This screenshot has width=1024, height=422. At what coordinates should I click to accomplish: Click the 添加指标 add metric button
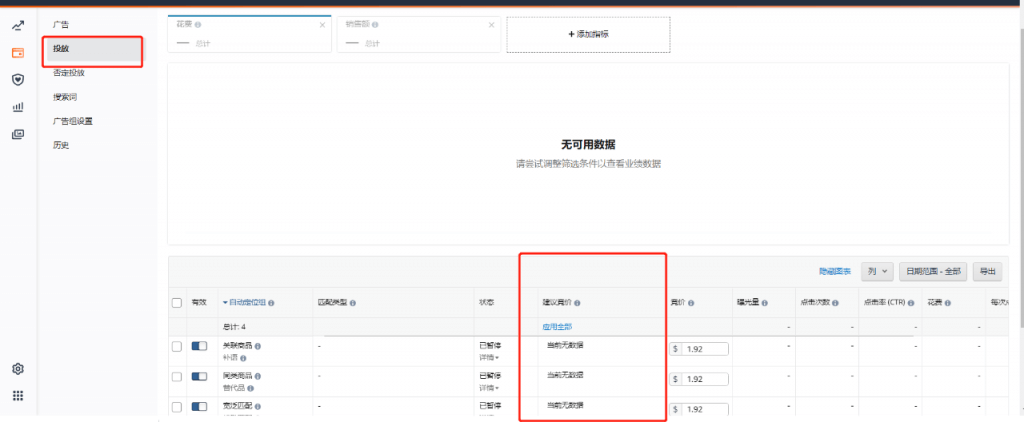588,35
